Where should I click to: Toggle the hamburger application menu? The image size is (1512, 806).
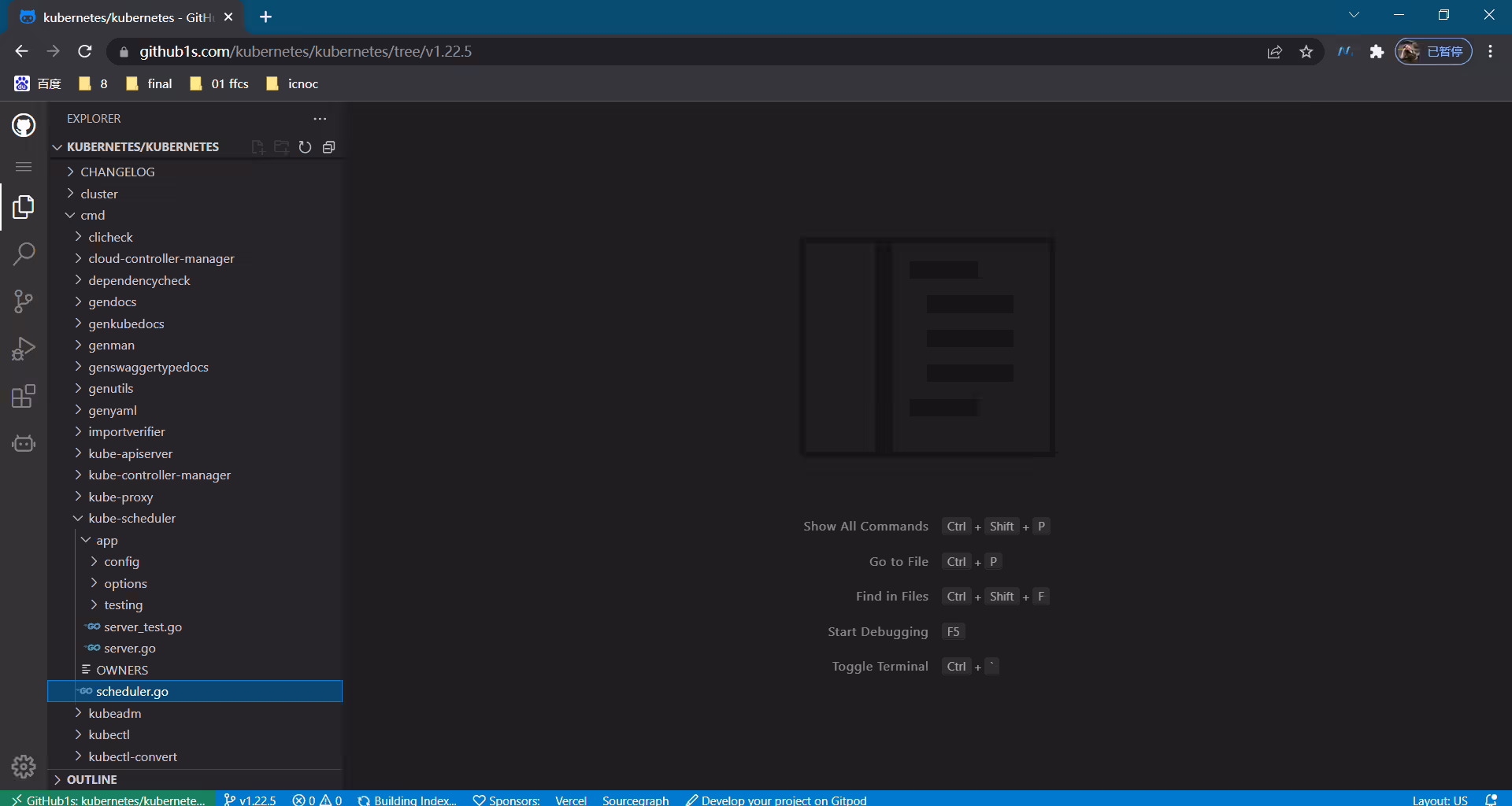pos(24,166)
